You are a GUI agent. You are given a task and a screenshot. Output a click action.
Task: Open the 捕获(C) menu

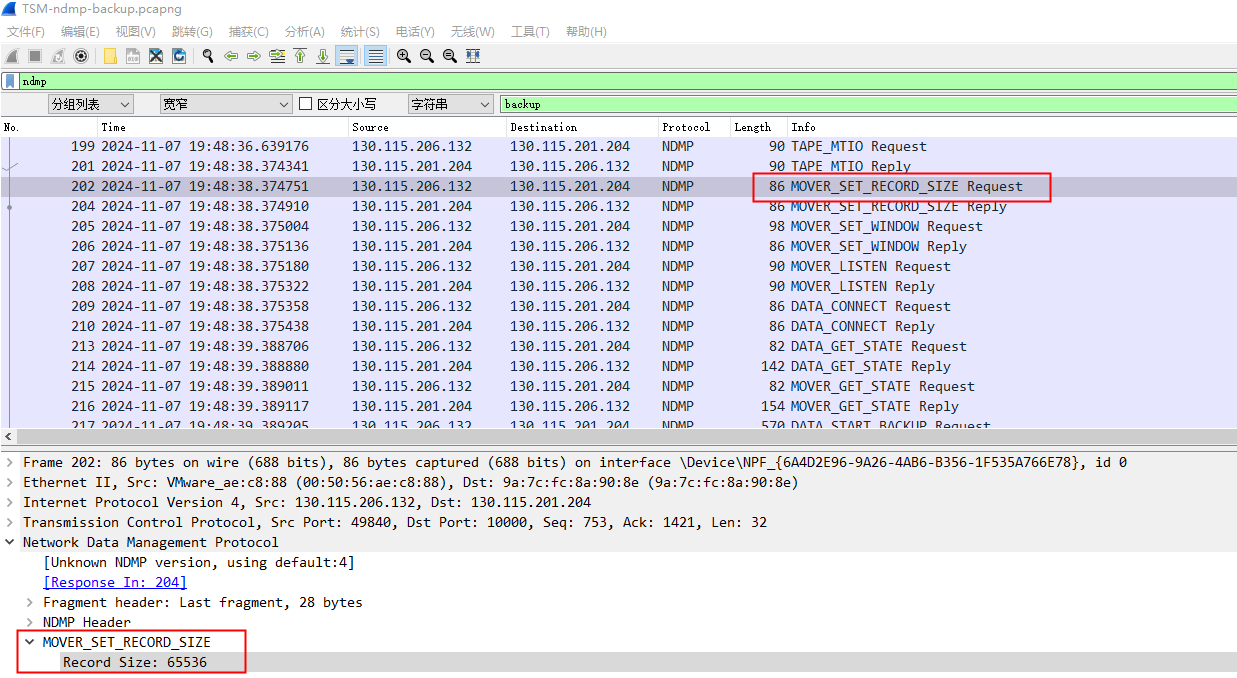[x=248, y=32]
